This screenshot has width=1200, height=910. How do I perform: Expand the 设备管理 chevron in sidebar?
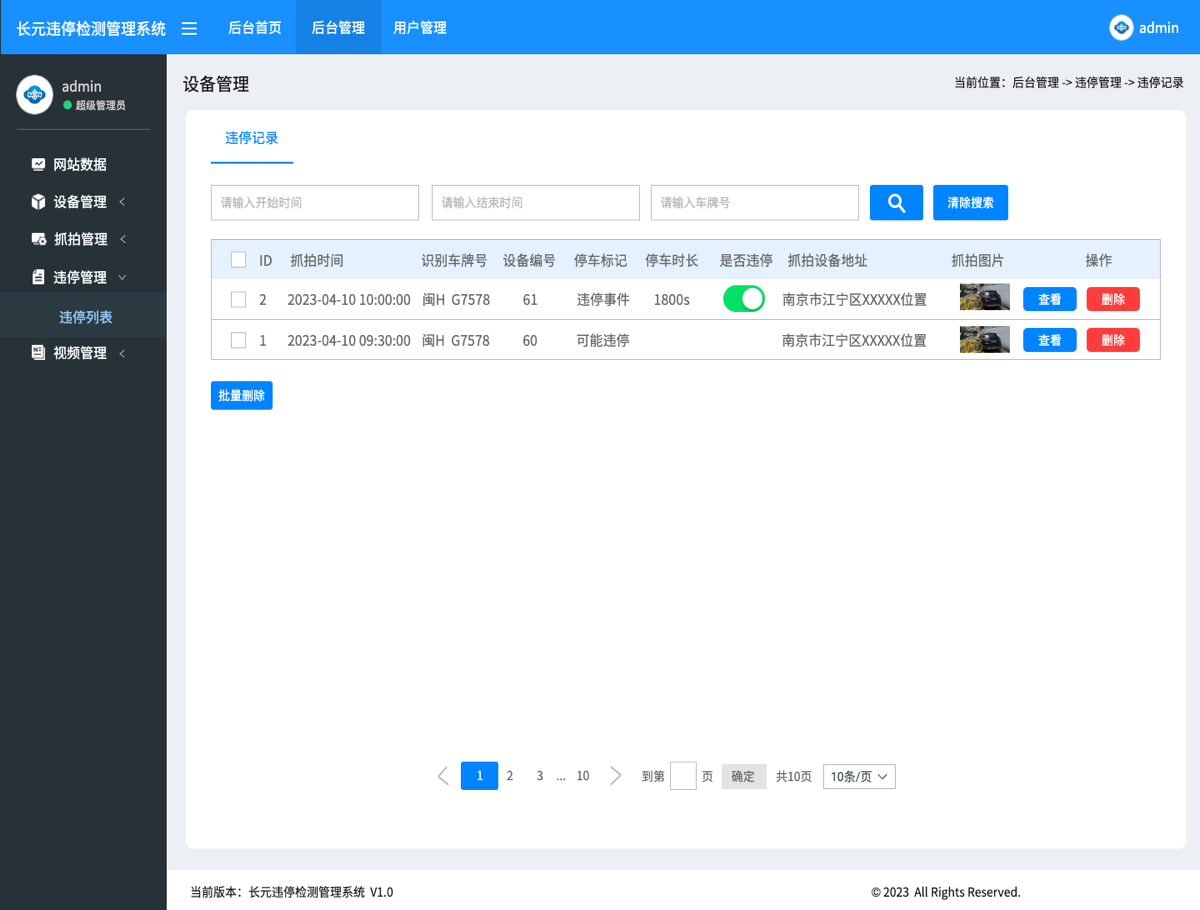[122, 202]
